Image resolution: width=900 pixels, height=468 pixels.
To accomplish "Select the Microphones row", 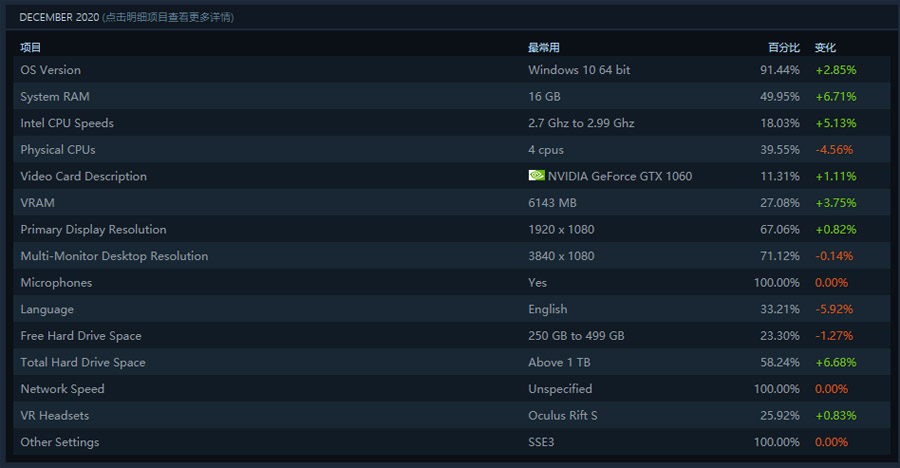I will coord(451,282).
